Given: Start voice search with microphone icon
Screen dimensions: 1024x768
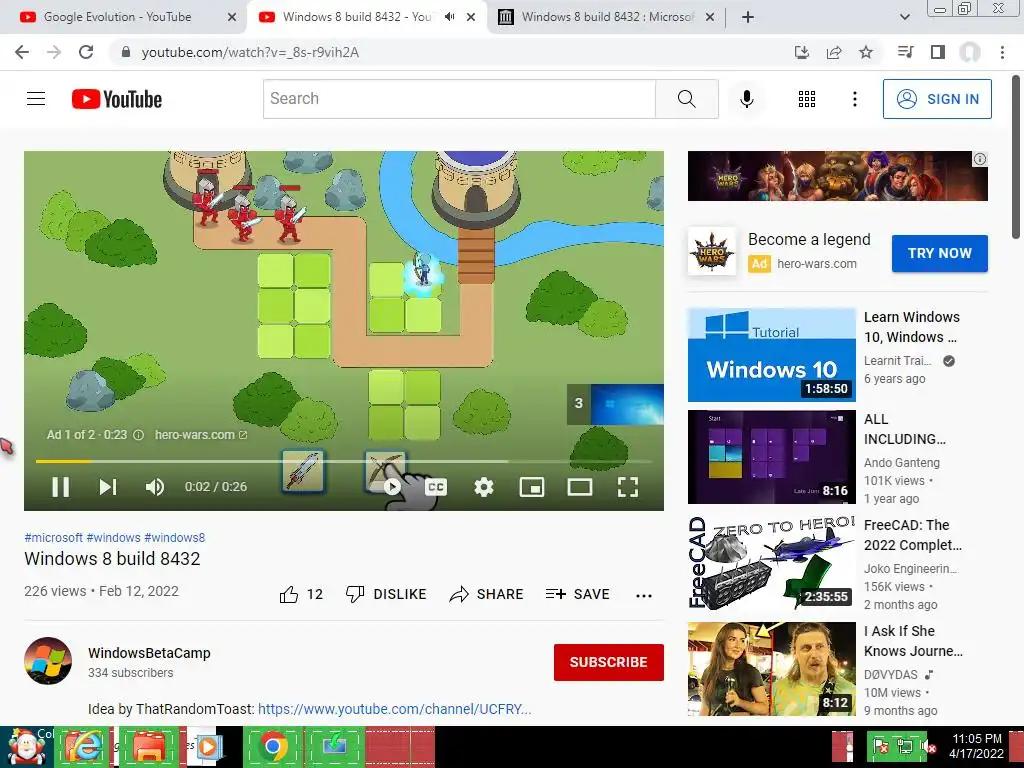Looking at the screenshot, I should point(746,99).
